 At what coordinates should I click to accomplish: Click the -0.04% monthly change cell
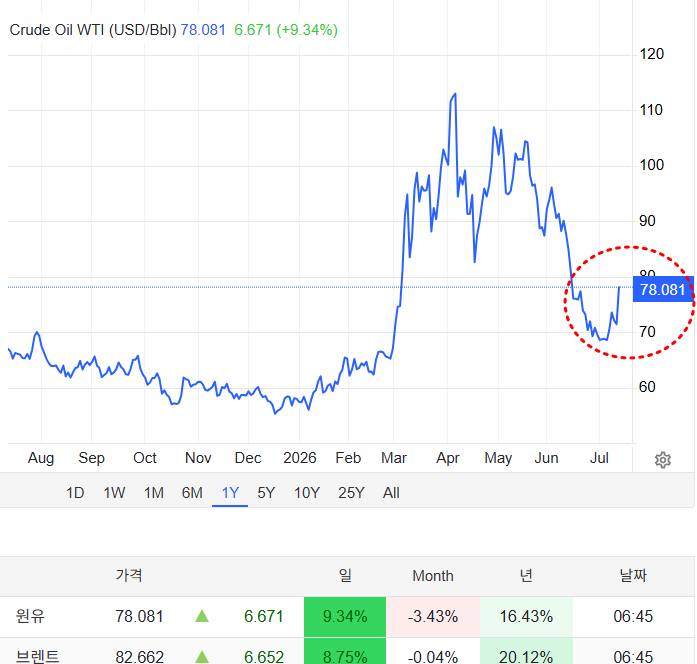(433, 652)
